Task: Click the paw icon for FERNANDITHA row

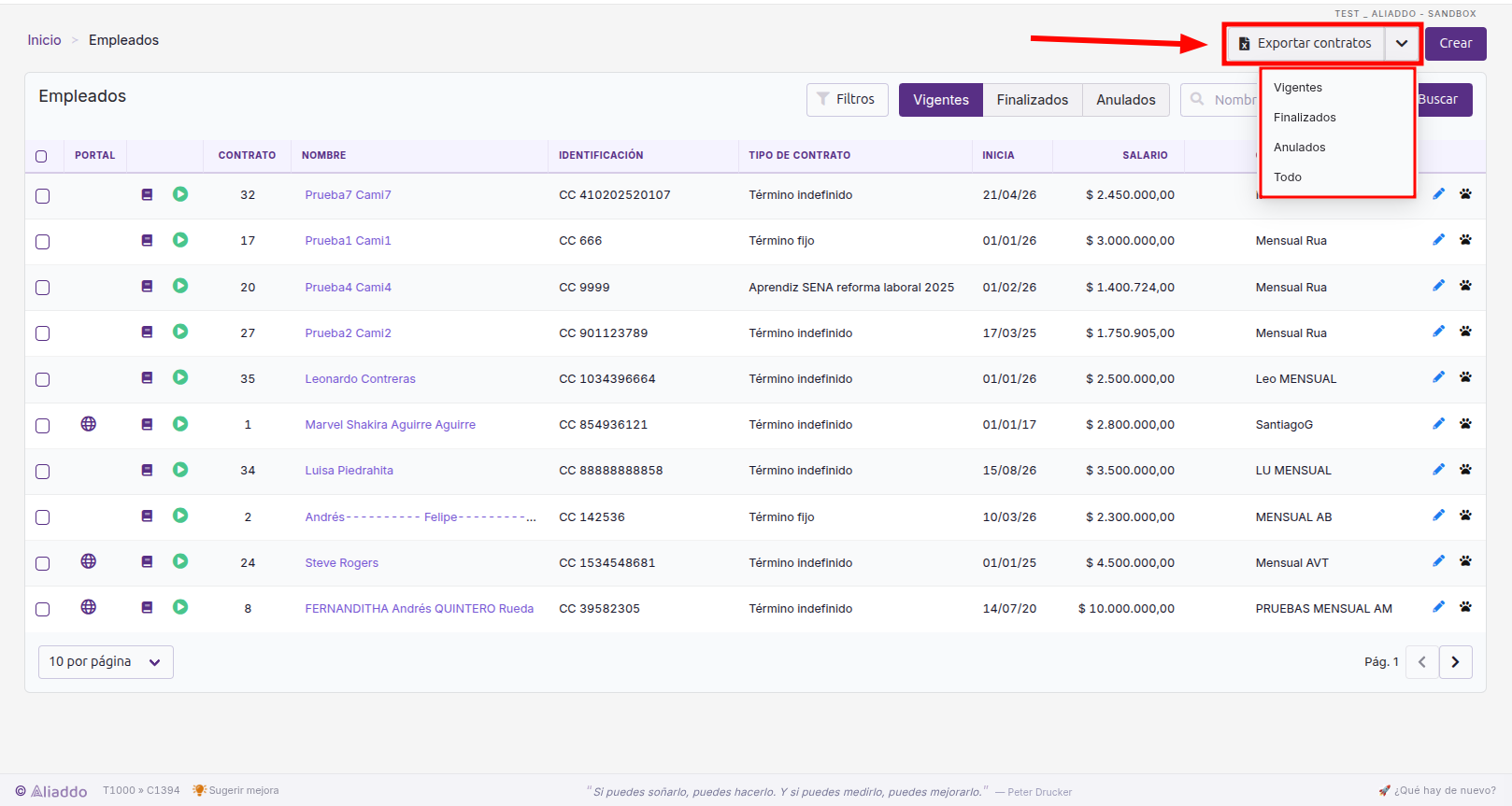Action: tap(1465, 607)
